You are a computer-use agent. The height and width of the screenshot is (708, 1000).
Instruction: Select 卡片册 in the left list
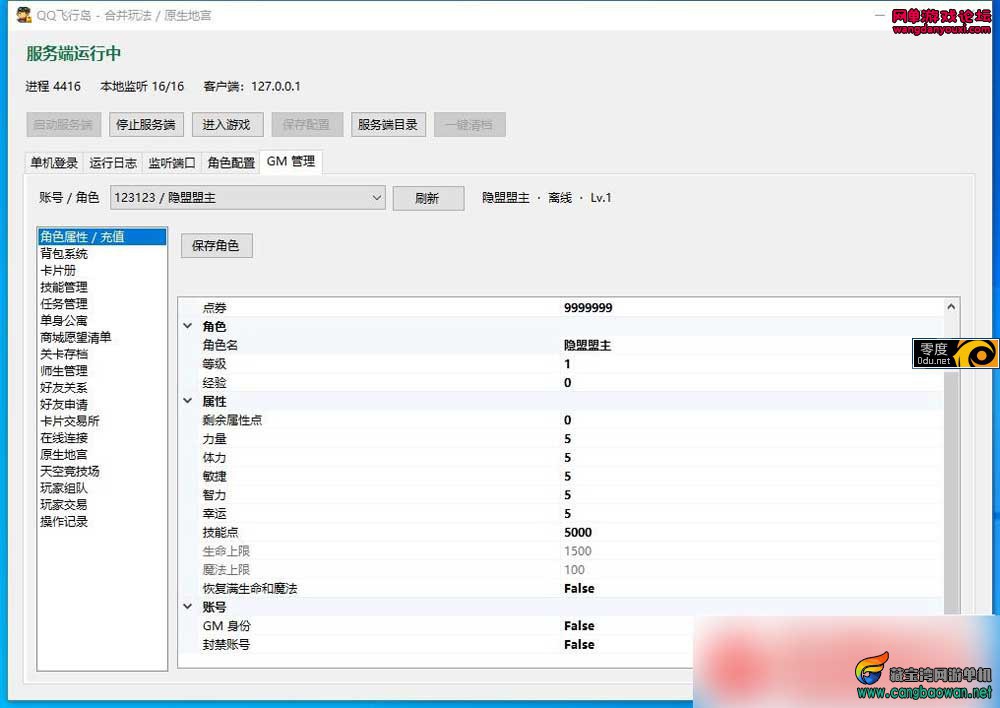(x=102, y=270)
